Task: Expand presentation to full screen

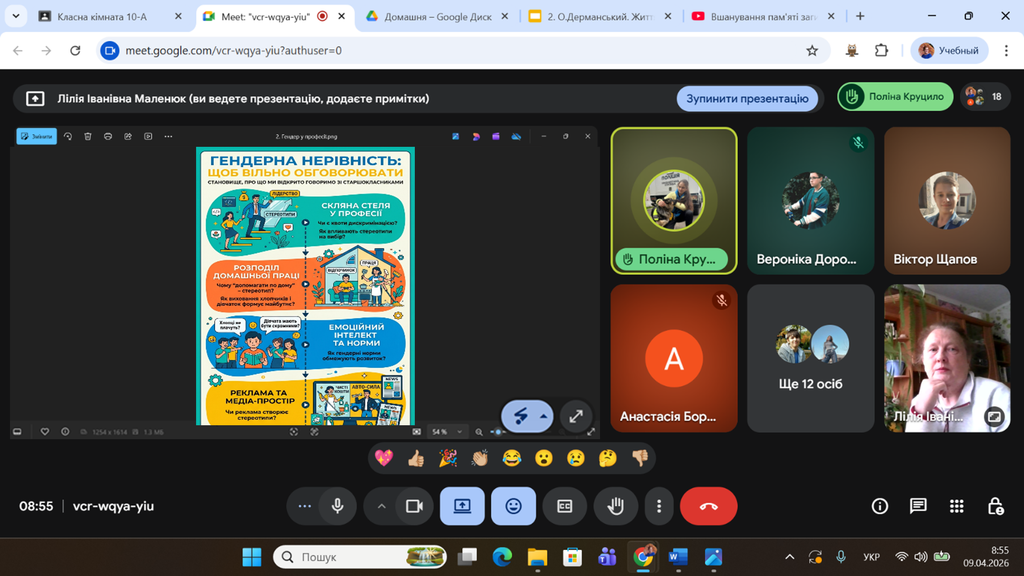Action: [x=576, y=416]
